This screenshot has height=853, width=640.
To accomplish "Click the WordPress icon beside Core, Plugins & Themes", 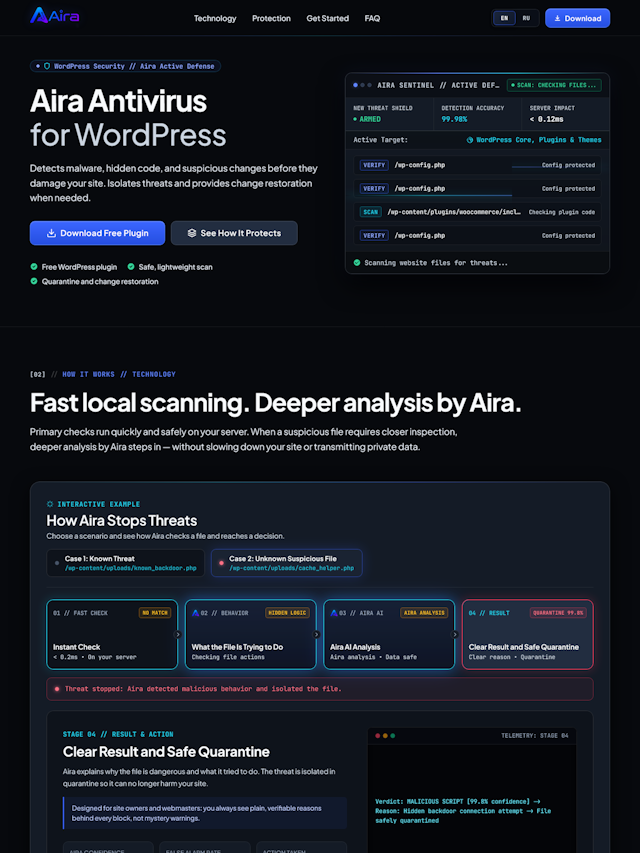I will pos(470,140).
